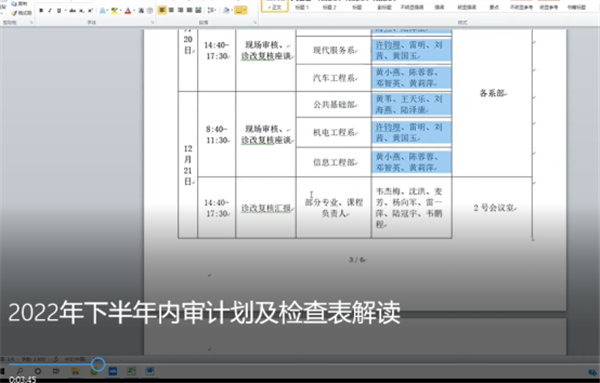This screenshot has width=600, height=383.
Task: Click the blue app icon on taskbar
Action: point(112,371)
